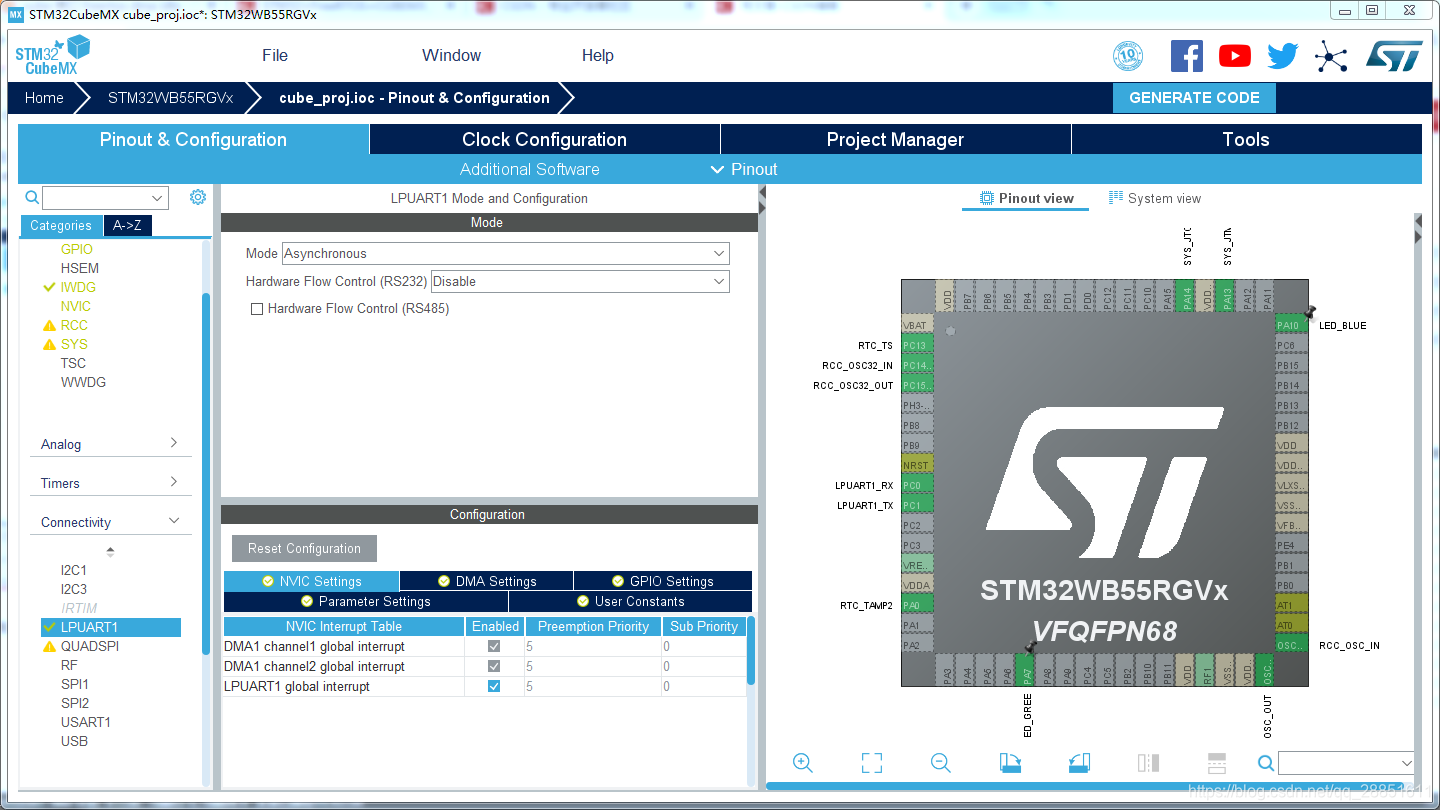Expand the Timers category
Viewport: 1440px width, 810px height.
coord(110,483)
